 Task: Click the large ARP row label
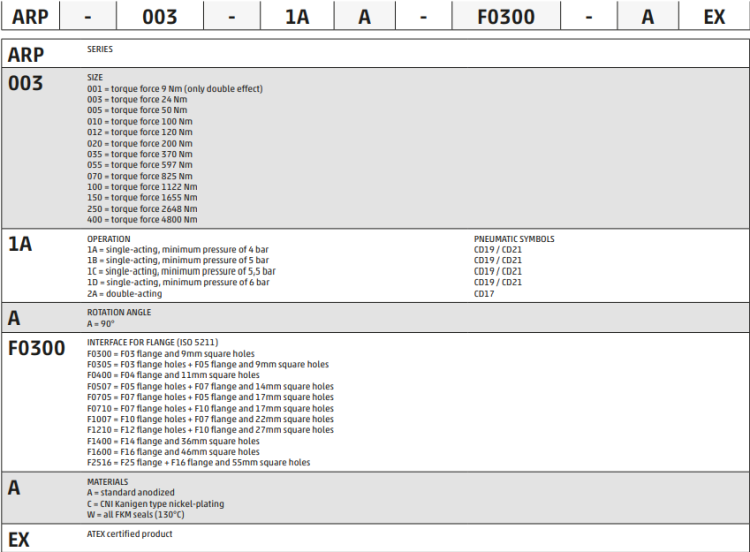click(x=26, y=55)
